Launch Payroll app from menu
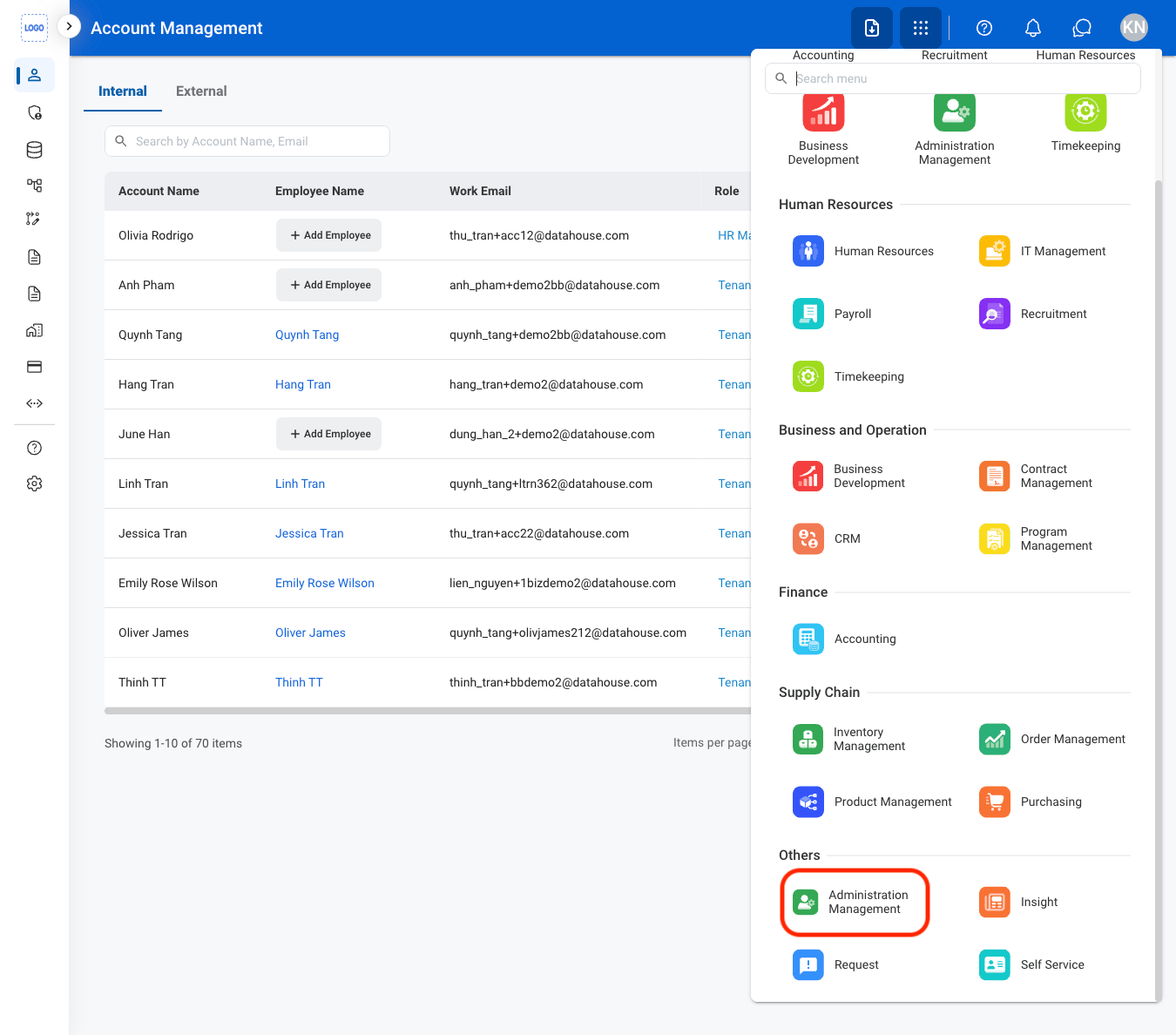1176x1035 pixels. (832, 314)
